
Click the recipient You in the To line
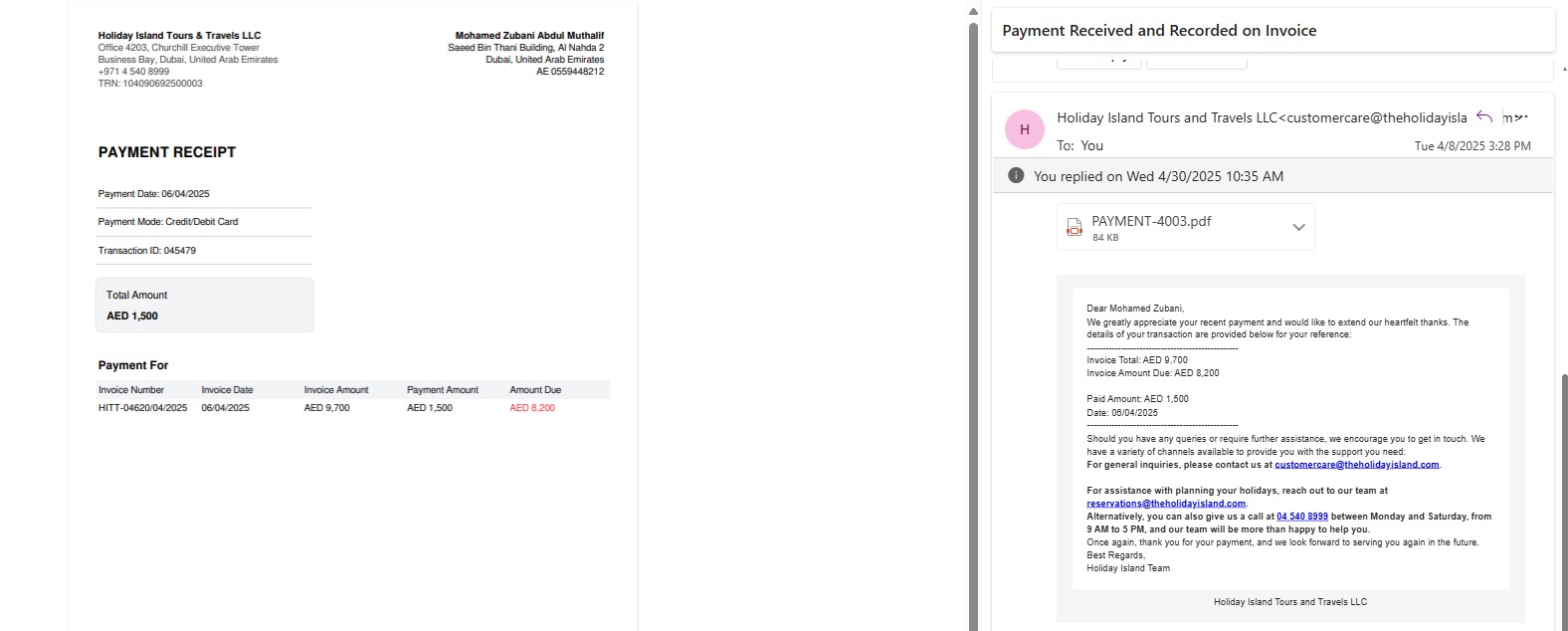point(1091,145)
